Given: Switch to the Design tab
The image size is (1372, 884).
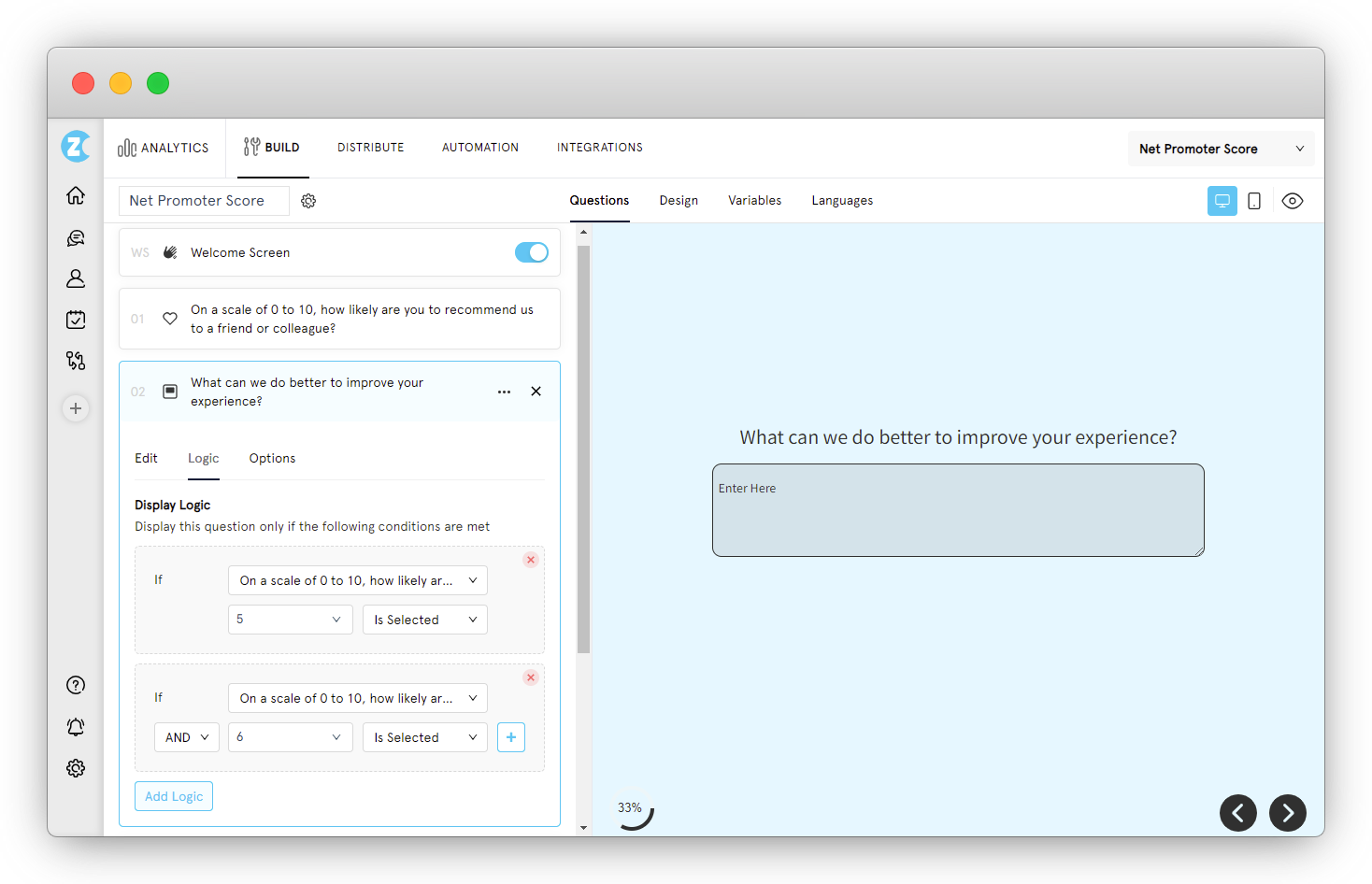Looking at the screenshot, I should pyautogui.click(x=679, y=200).
